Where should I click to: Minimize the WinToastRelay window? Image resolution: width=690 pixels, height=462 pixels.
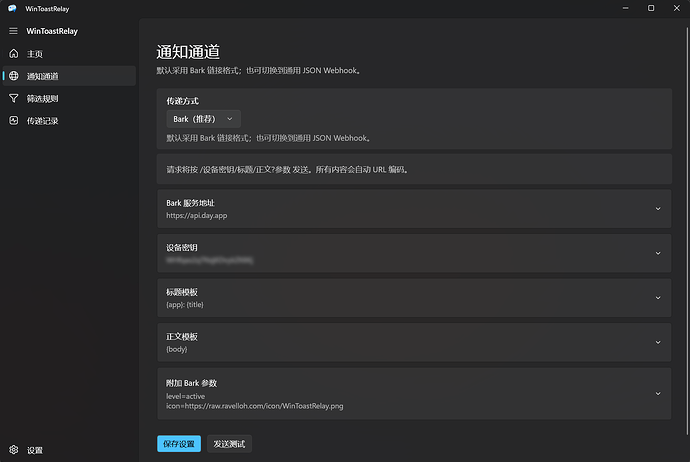pyautogui.click(x=625, y=8)
